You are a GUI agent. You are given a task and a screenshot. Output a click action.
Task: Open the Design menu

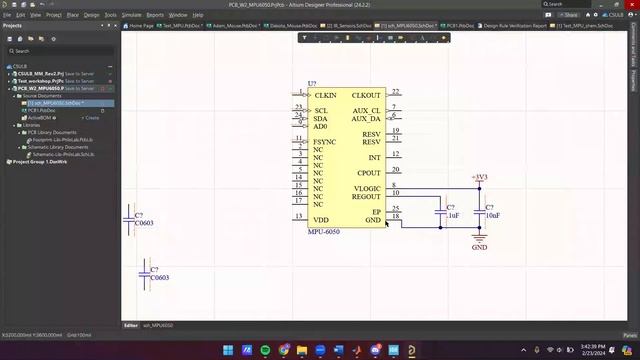point(91,15)
